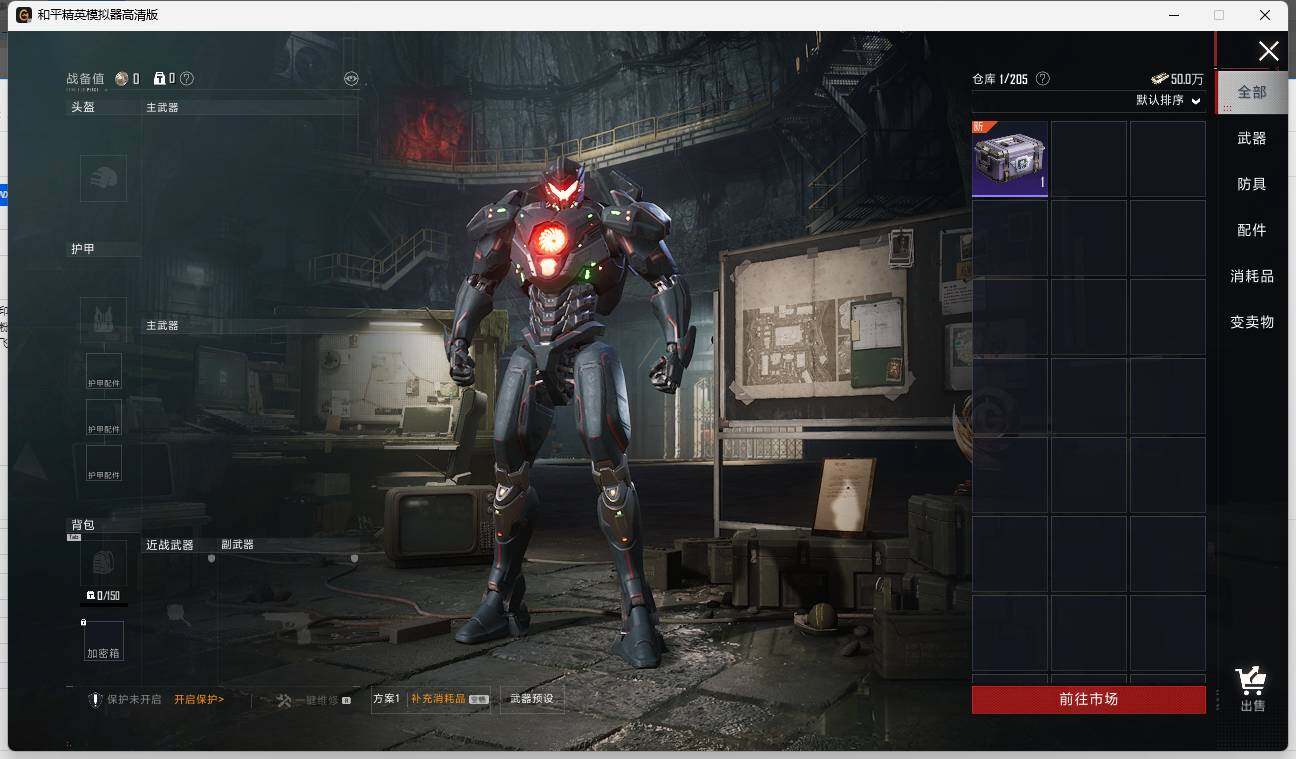The image size is (1296, 759).
Task: Click the 50.0万 cash currency icon
Action: click(1159, 79)
